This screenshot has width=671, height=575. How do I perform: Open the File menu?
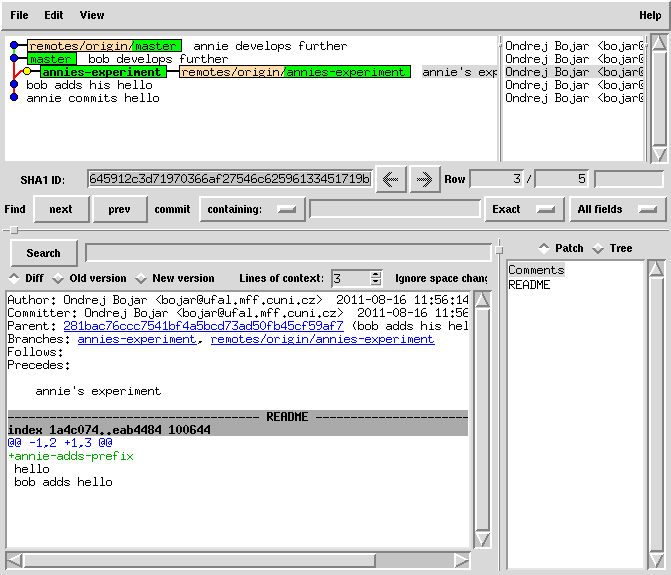(x=19, y=15)
